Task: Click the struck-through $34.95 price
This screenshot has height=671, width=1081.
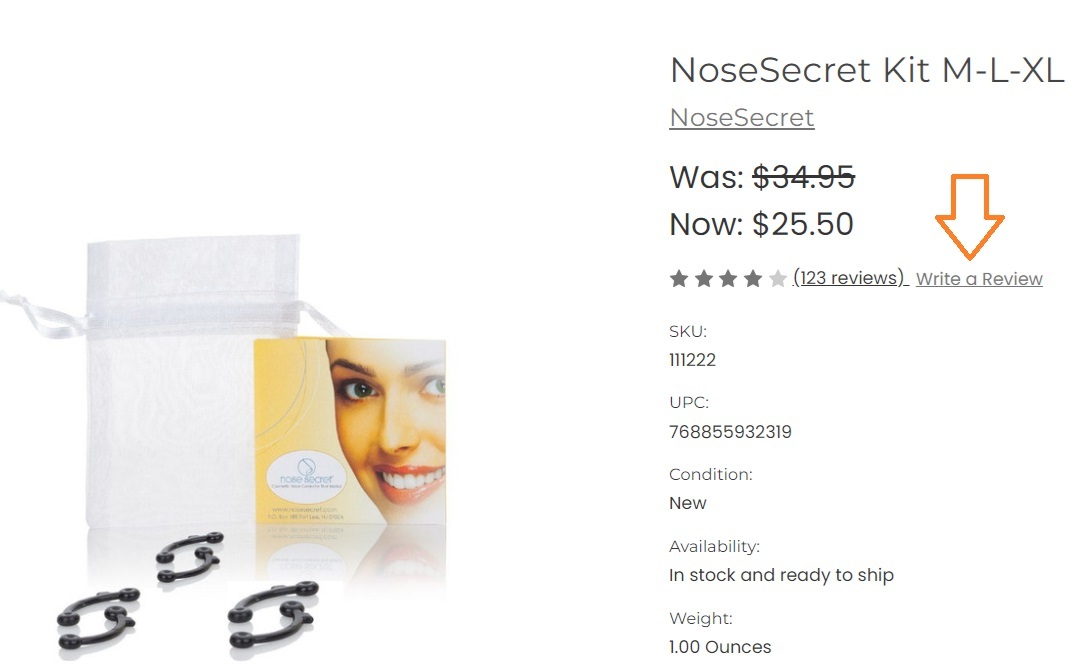Action: pos(803,177)
